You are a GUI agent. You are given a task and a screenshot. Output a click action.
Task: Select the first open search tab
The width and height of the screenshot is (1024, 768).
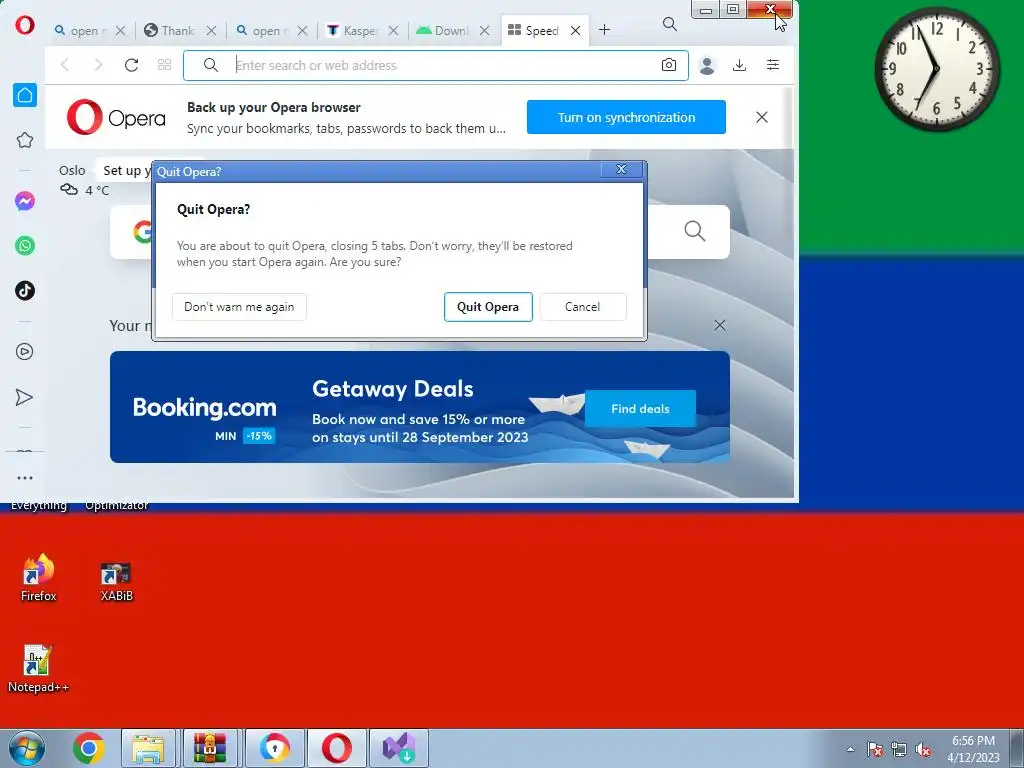(79, 31)
